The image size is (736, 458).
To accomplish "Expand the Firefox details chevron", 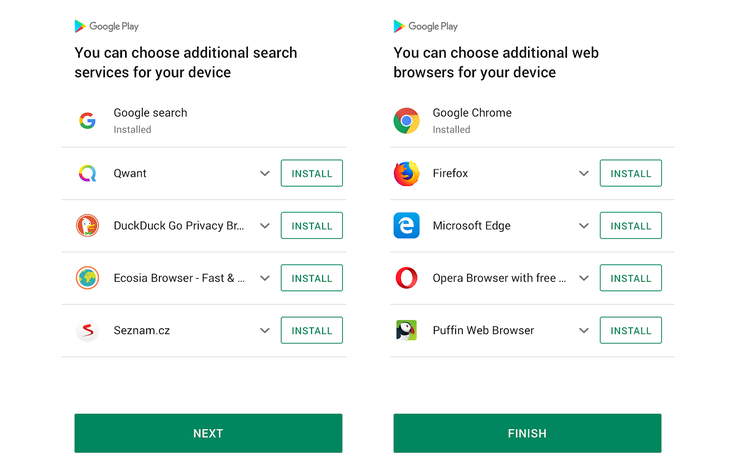I will (x=584, y=173).
